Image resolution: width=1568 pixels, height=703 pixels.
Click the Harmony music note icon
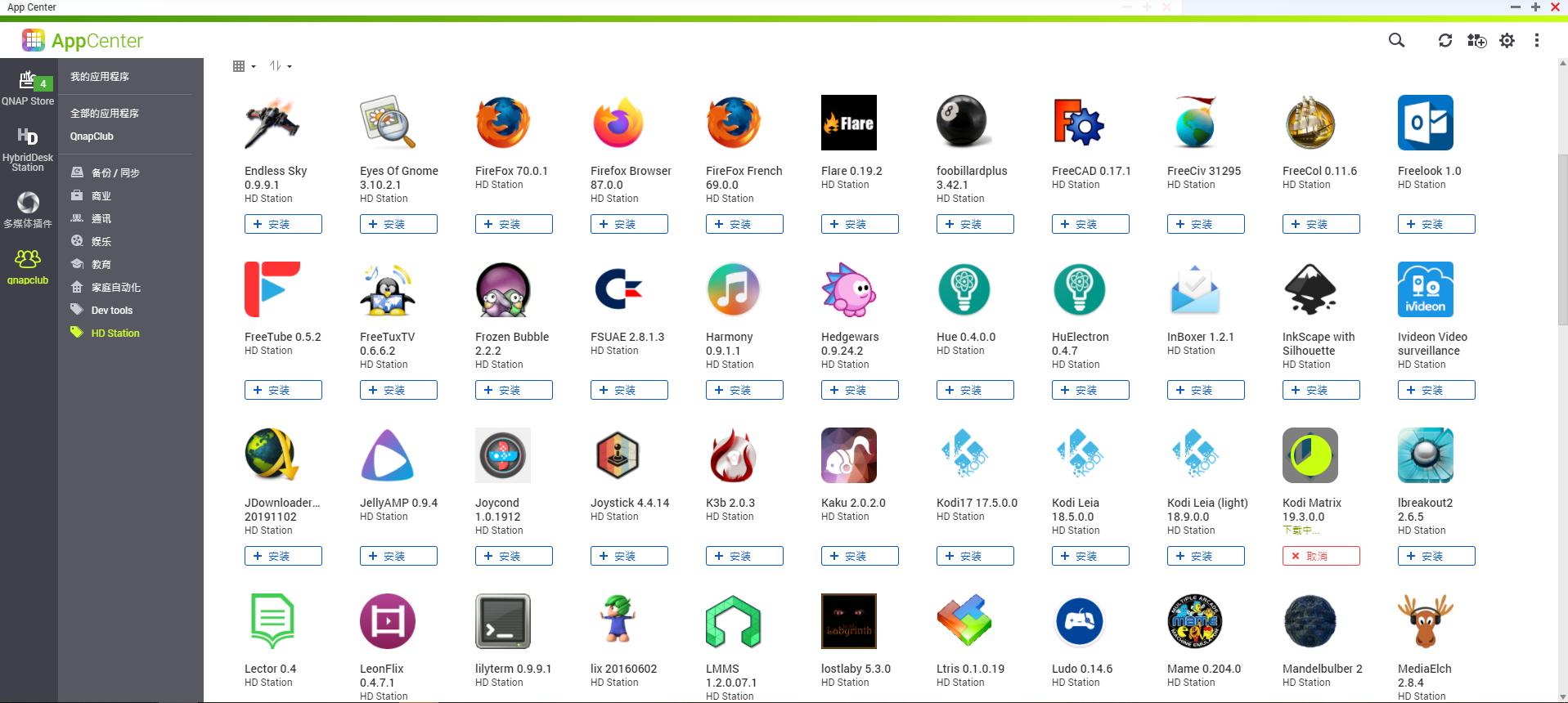click(x=734, y=289)
